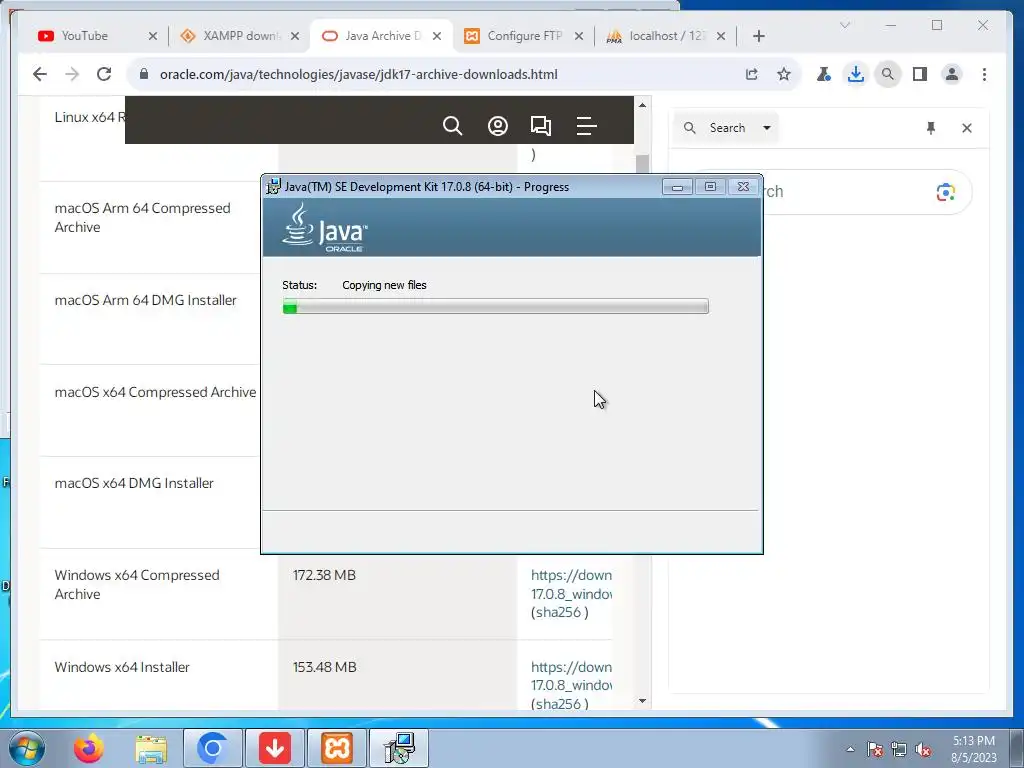This screenshot has width=1024, height=768.
Task: Minimize the Java installer dialog
Action: point(677,187)
